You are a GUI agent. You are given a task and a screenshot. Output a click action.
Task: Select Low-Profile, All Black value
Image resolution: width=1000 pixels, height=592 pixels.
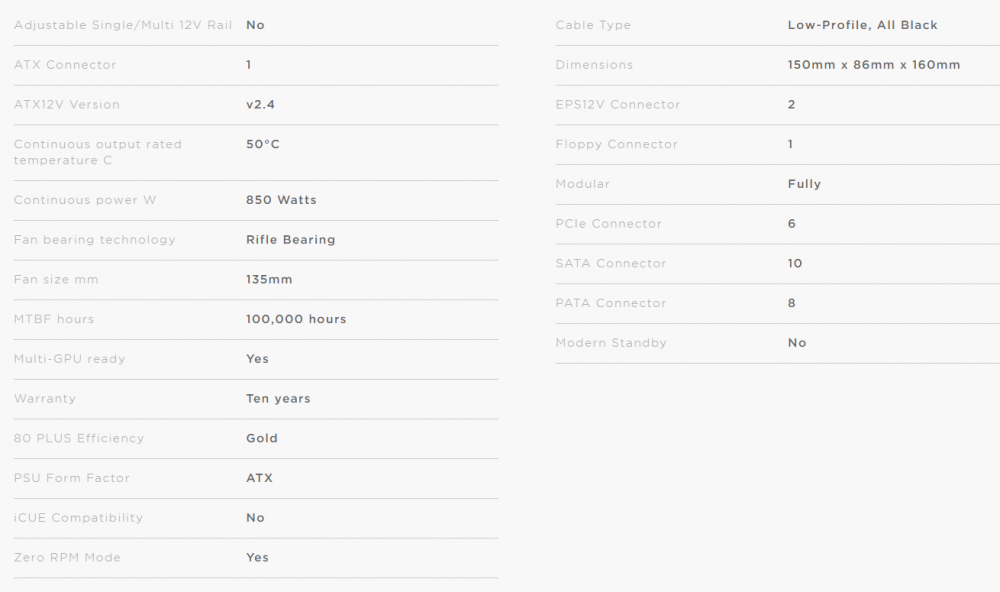click(863, 26)
